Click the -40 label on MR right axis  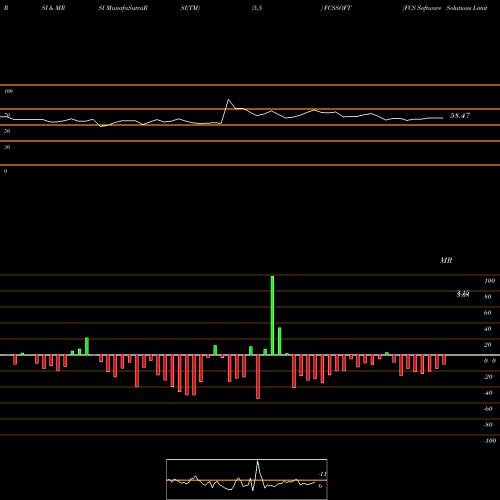coord(488,393)
